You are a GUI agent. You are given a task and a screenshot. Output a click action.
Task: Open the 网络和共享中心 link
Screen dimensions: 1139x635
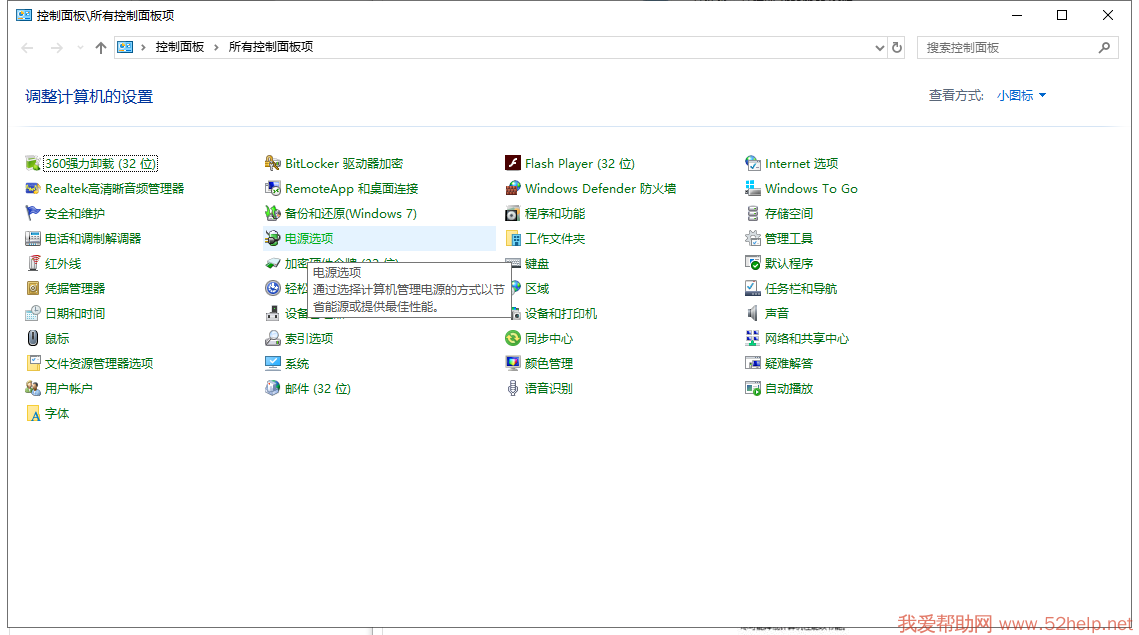pyautogui.click(x=806, y=339)
